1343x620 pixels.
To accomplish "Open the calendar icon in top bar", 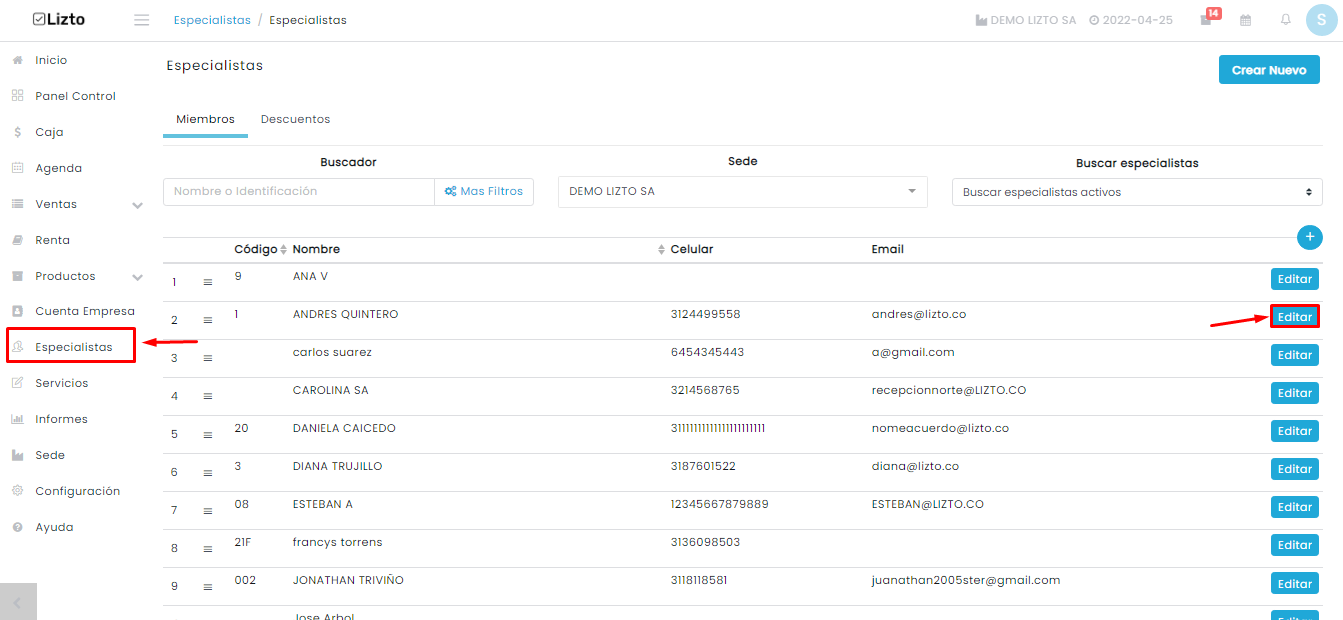I will point(1246,20).
